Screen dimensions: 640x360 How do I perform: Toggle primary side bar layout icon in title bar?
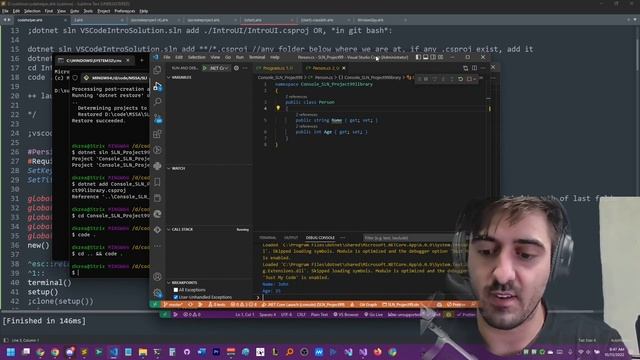418,57
